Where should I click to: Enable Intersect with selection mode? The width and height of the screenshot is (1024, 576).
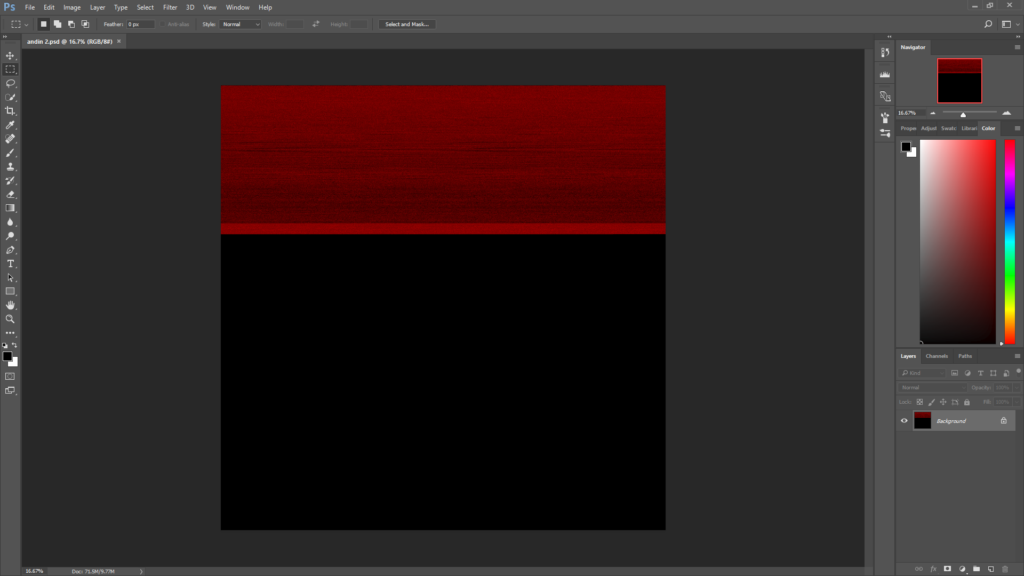point(85,24)
